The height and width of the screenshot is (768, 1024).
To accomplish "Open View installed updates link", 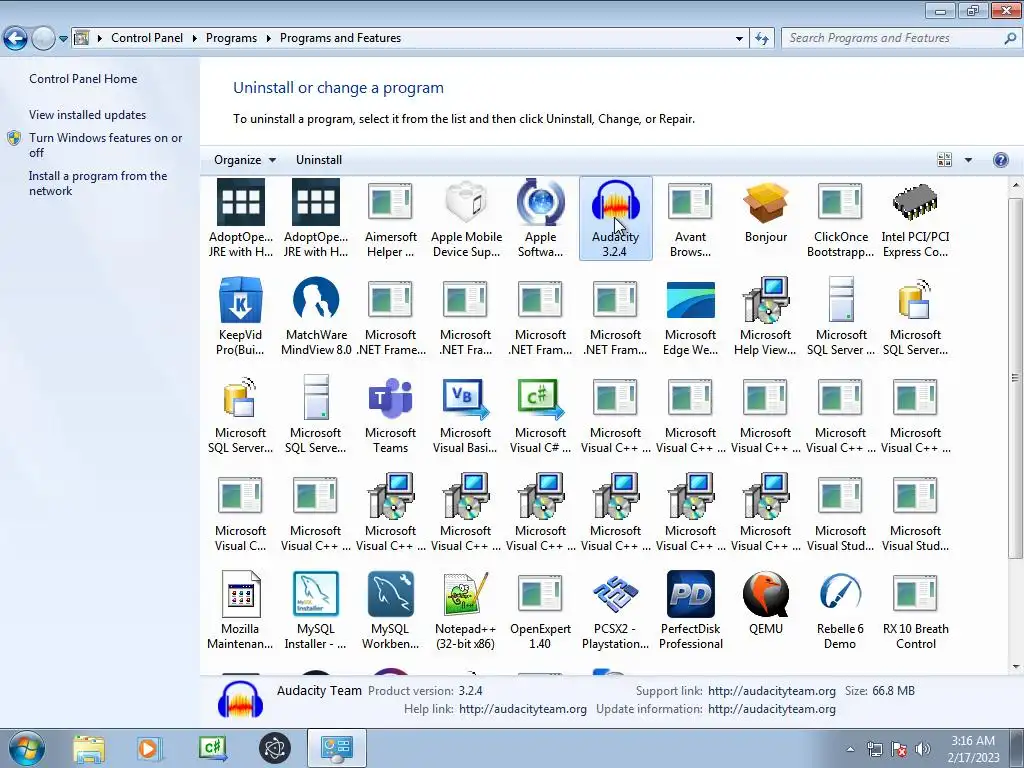I will point(88,115).
